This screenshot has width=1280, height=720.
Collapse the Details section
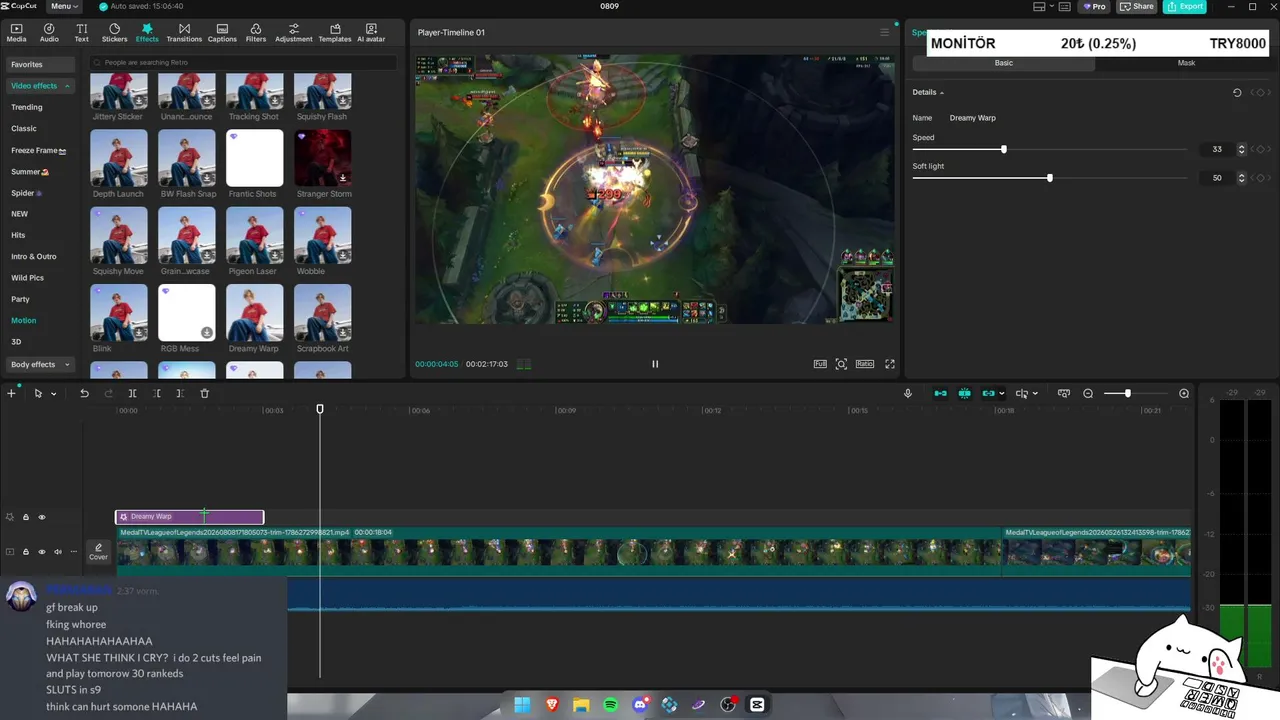click(x=941, y=92)
